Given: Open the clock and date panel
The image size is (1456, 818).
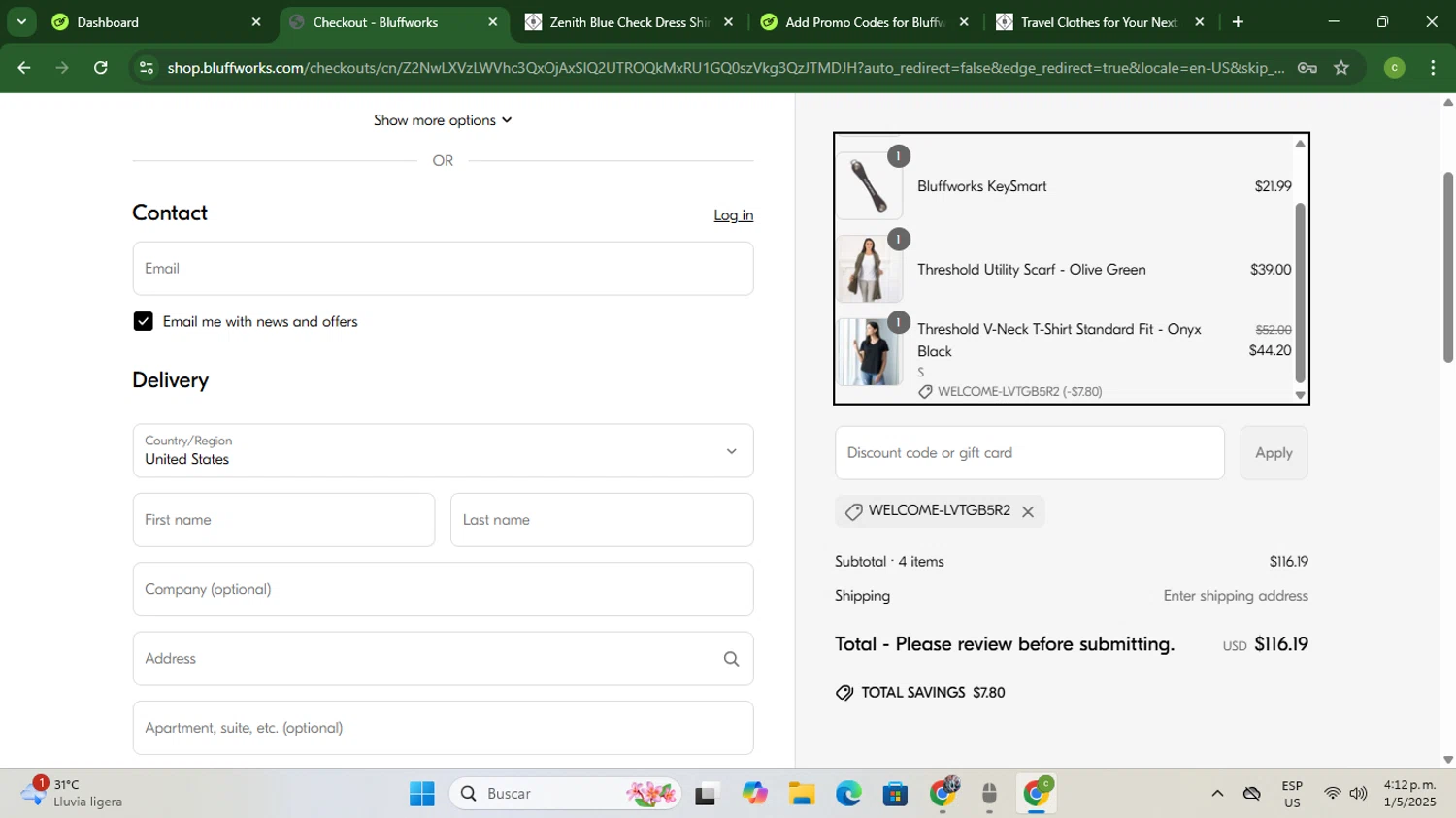Looking at the screenshot, I should pos(1409,794).
